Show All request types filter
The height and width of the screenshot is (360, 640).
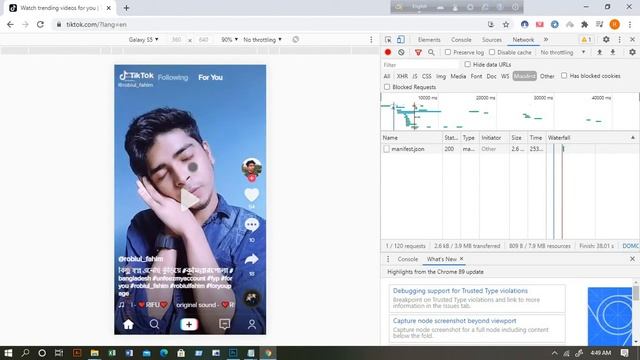[x=387, y=76]
